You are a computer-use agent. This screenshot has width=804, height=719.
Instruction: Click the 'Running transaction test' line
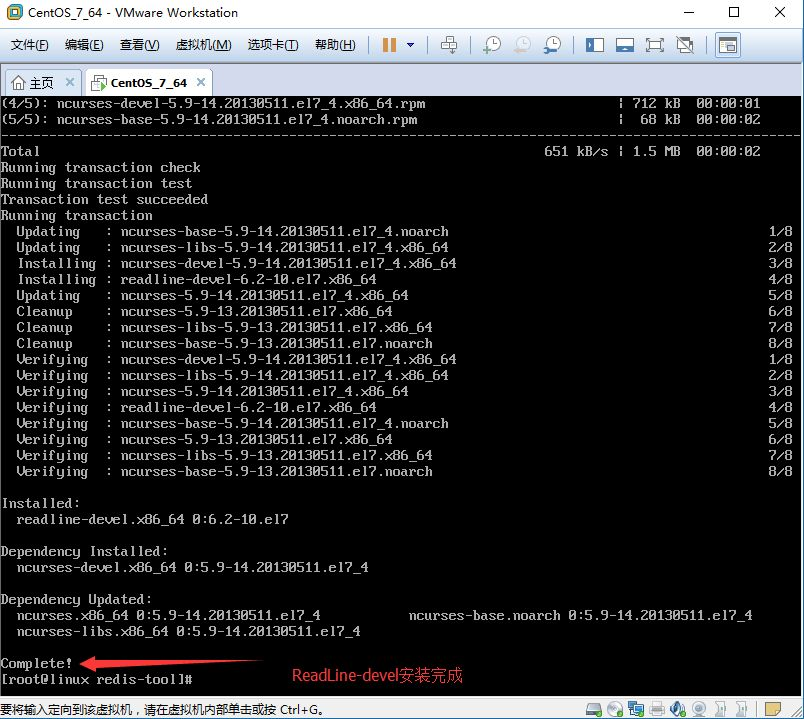(97, 184)
